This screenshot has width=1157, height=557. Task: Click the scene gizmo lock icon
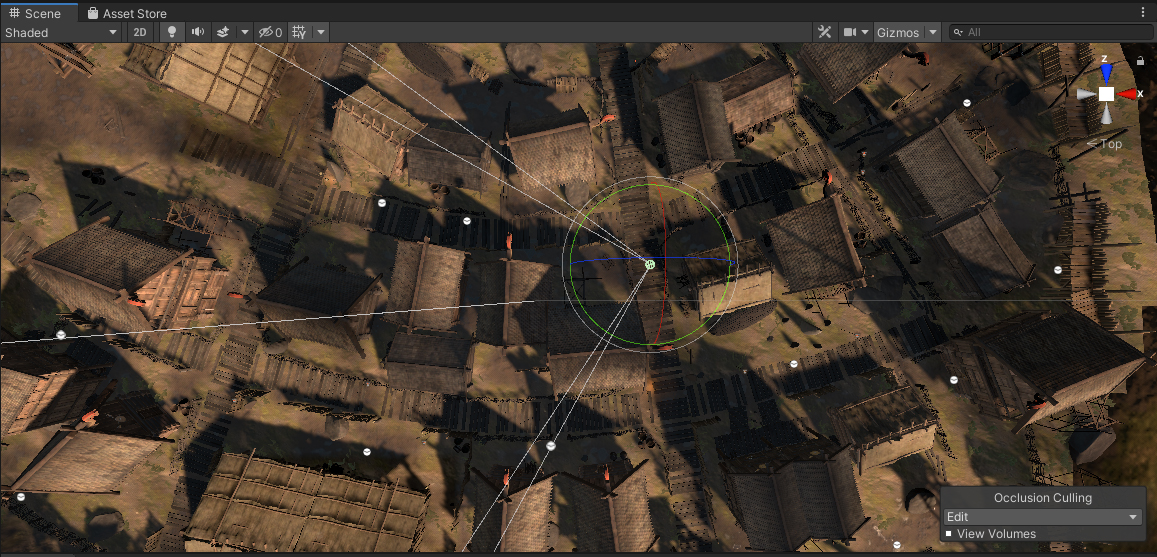pos(1141,61)
